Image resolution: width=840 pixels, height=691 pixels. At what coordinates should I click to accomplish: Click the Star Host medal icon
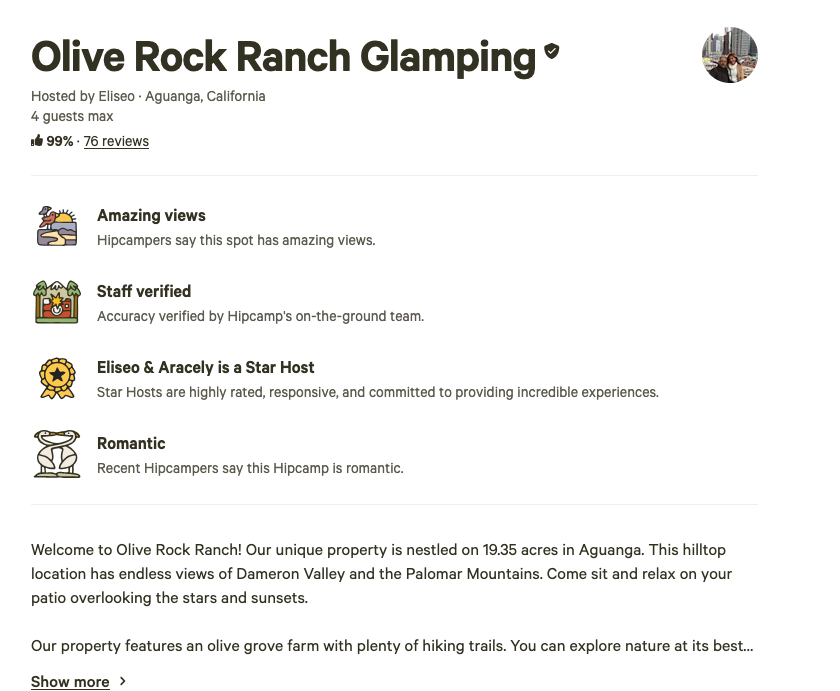pyautogui.click(x=56, y=378)
